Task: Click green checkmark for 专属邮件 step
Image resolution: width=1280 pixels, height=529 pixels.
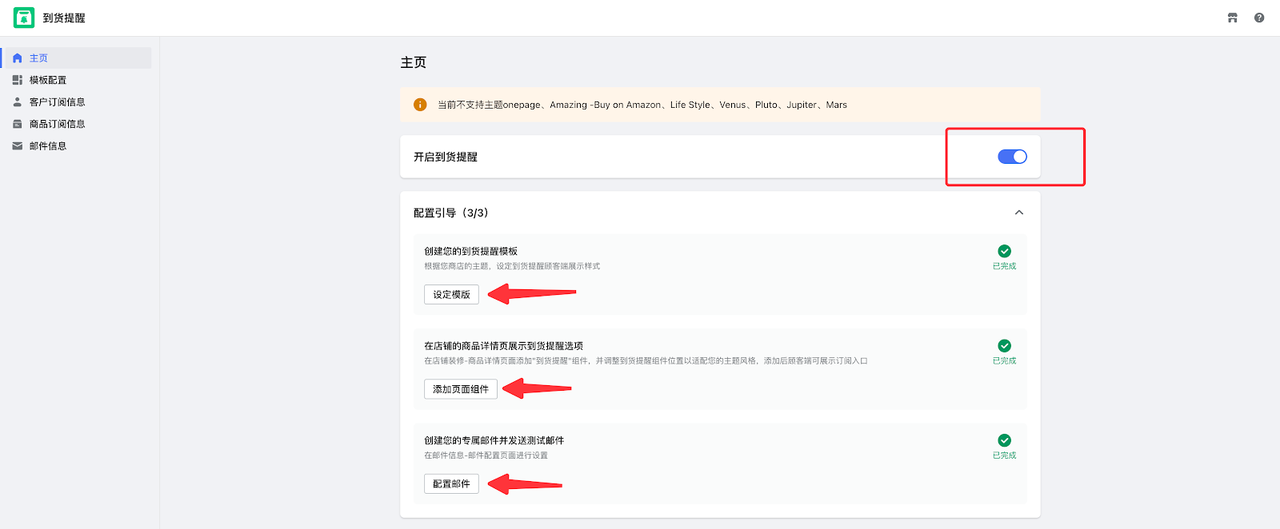Action: pos(1004,440)
